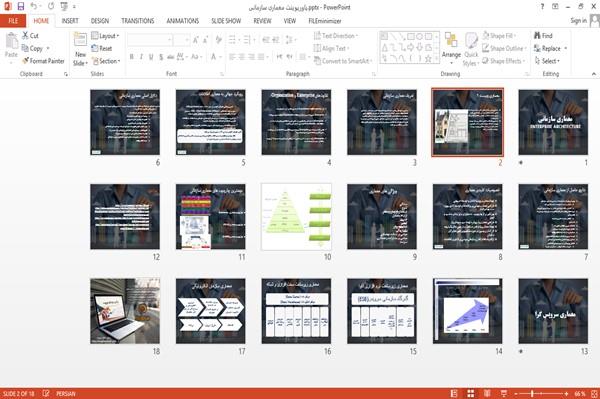The width and height of the screenshot is (600, 399).
Task: Activate the Format Painter tool
Action: point(43,61)
